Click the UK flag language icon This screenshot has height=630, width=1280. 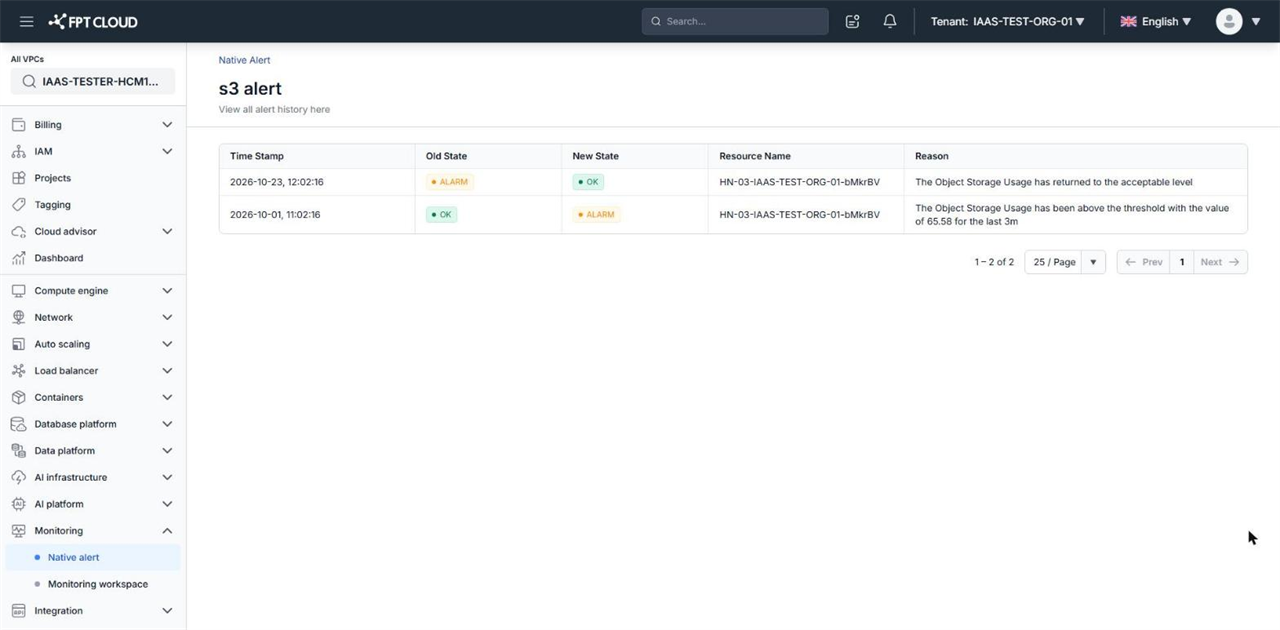(x=1128, y=21)
